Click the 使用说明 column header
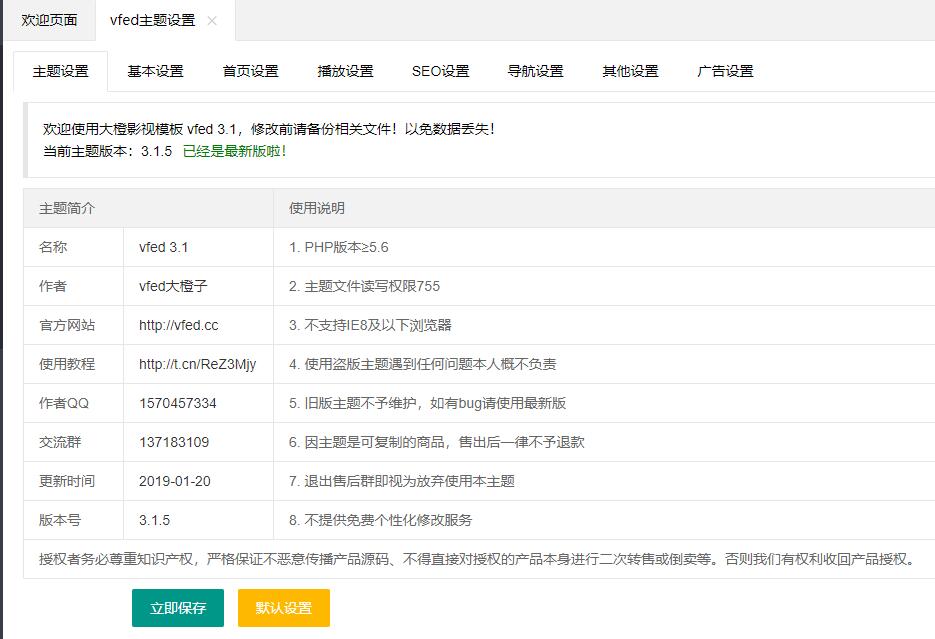This screenshot has width=935, height=639. pyautogui.click(x=317, y=208)
